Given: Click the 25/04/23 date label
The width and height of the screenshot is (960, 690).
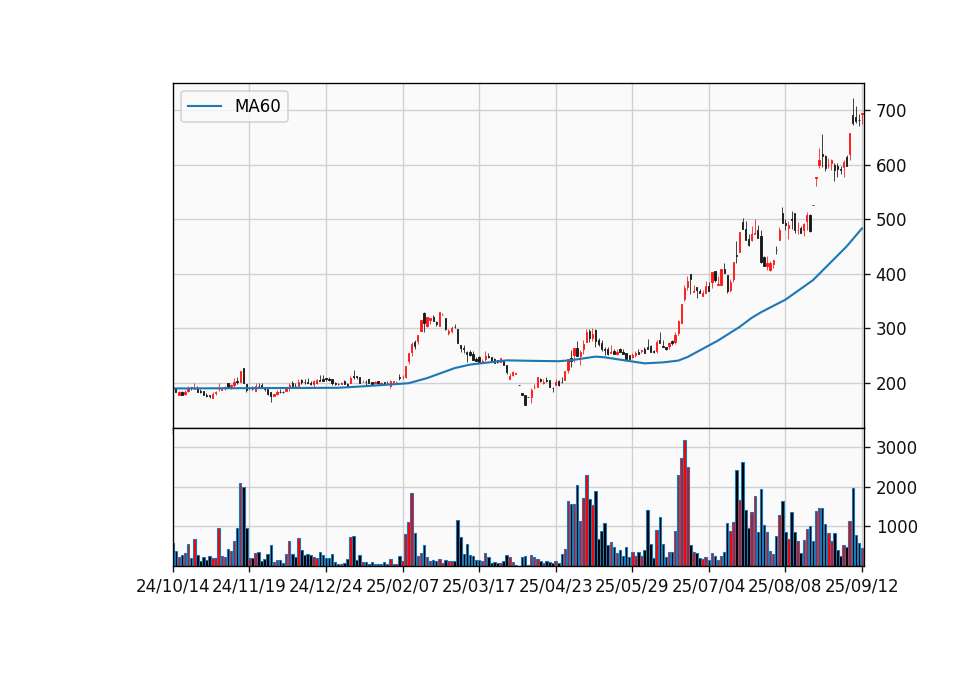Looking at the screenshot, I should [556, 587].
